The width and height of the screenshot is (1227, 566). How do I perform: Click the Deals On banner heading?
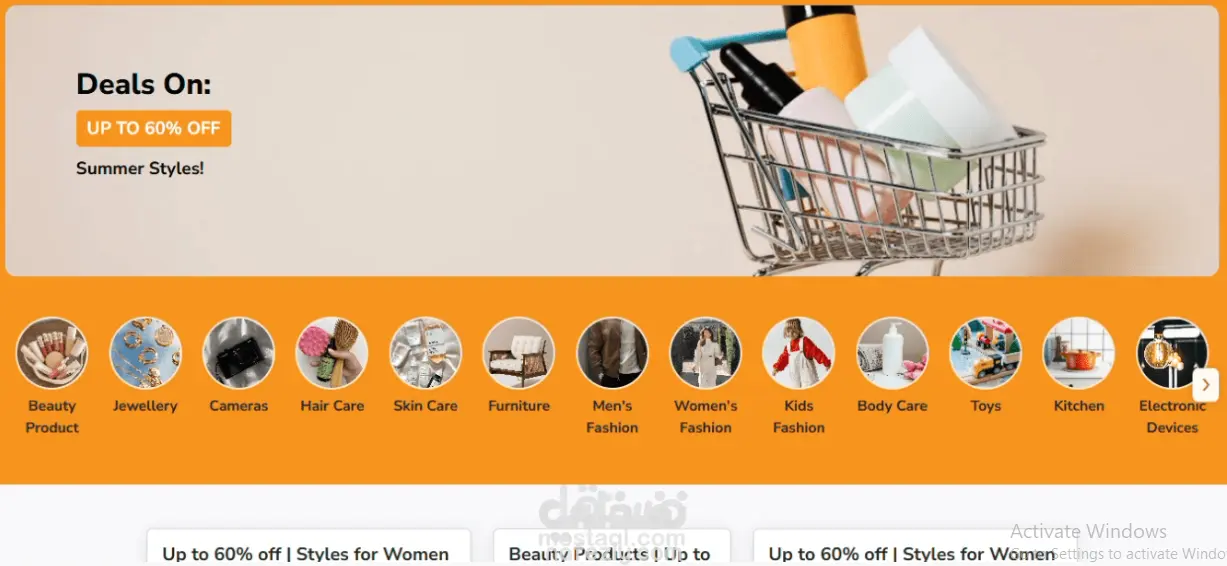click(x=144, y=84)
